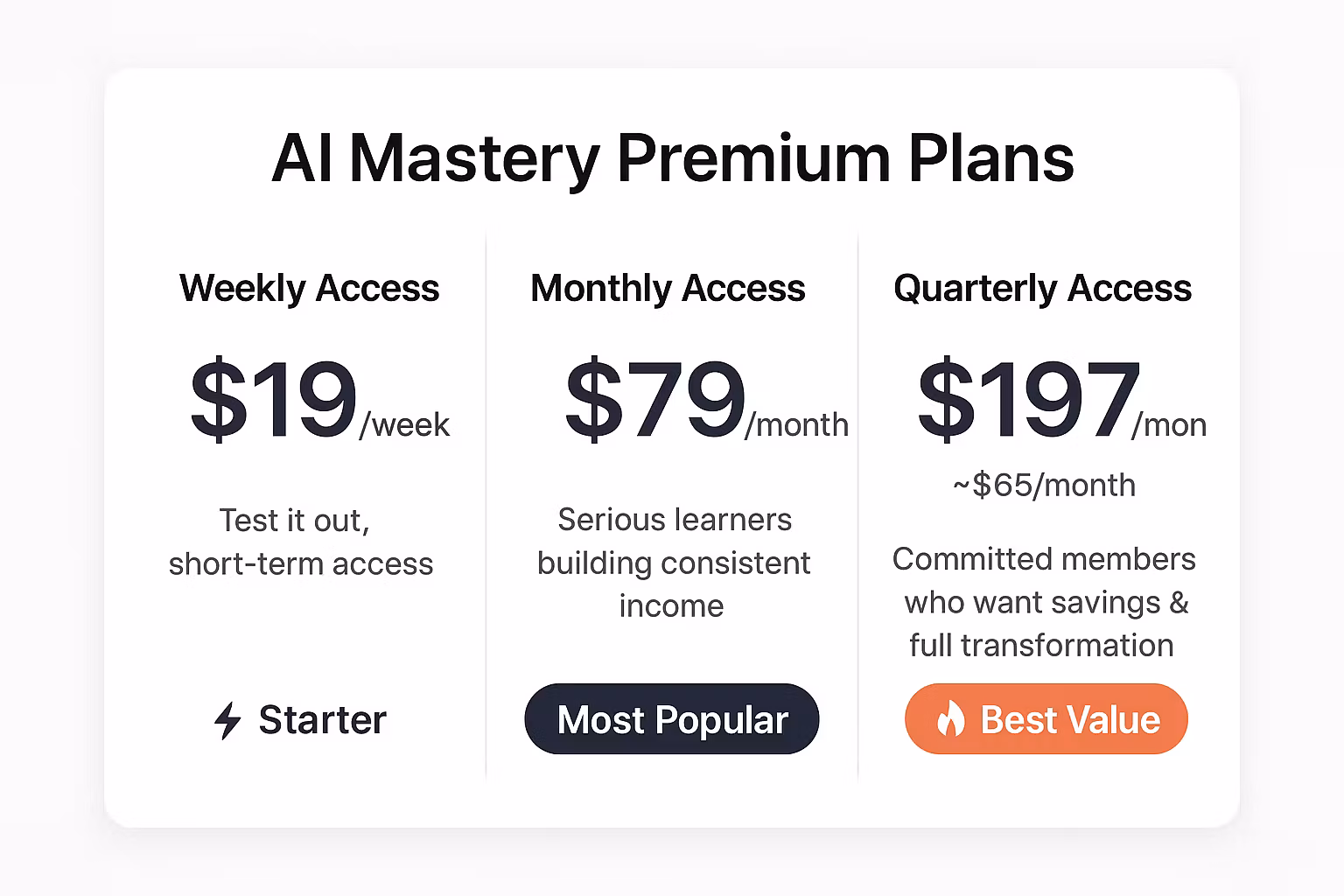Click the /week billing period text
This screenshot has width=1344, height=896.
pos(404,425)
